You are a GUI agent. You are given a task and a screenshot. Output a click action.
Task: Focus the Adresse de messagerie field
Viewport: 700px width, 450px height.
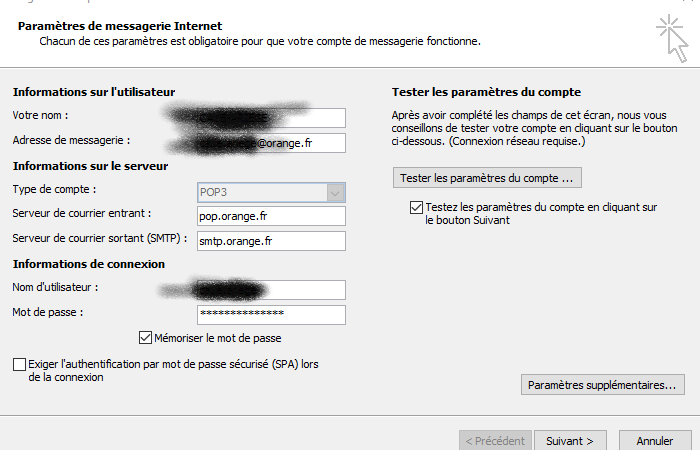tap(271, 142)
